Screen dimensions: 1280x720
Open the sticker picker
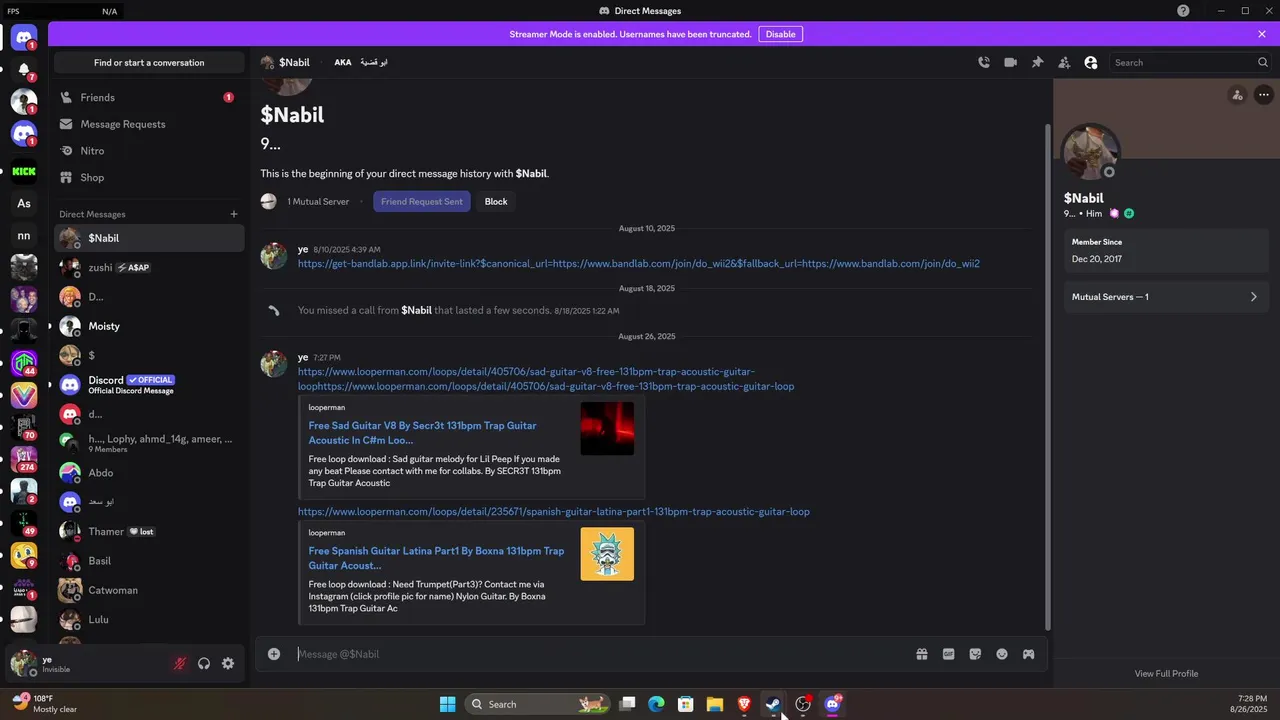(x=975, y=654)
